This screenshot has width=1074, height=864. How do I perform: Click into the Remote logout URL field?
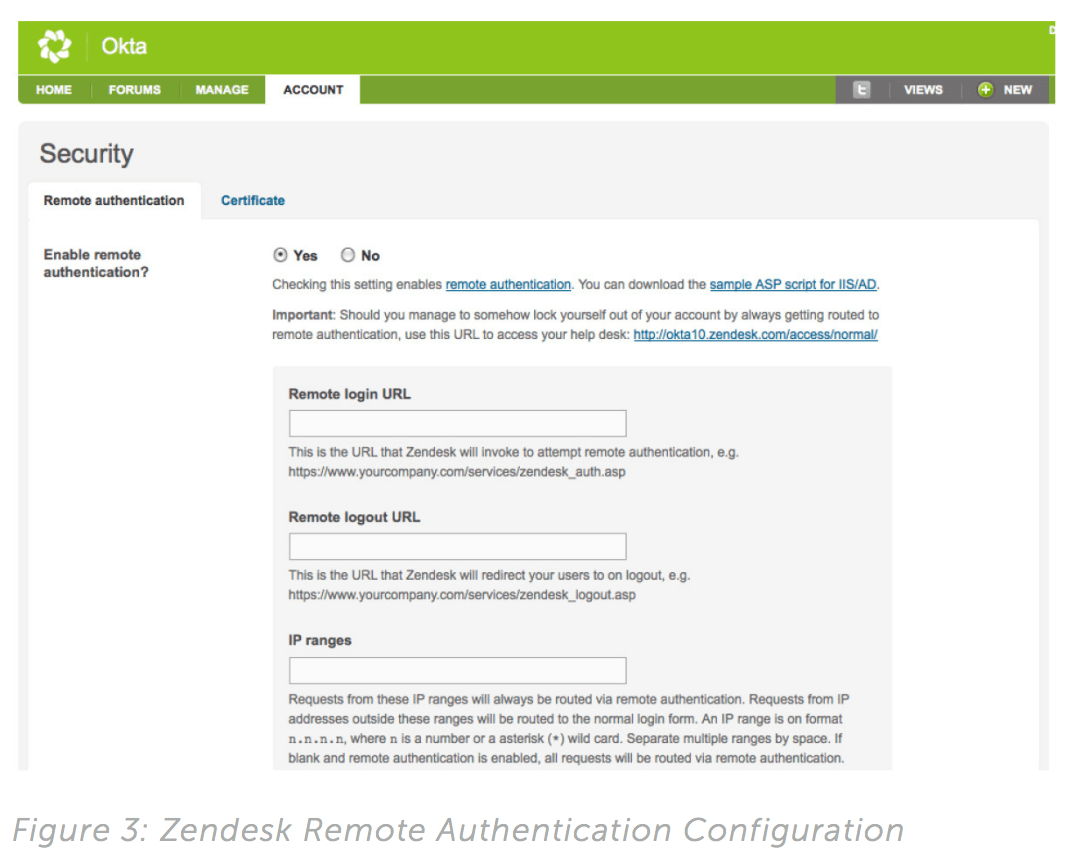click(x=457, y=546)
